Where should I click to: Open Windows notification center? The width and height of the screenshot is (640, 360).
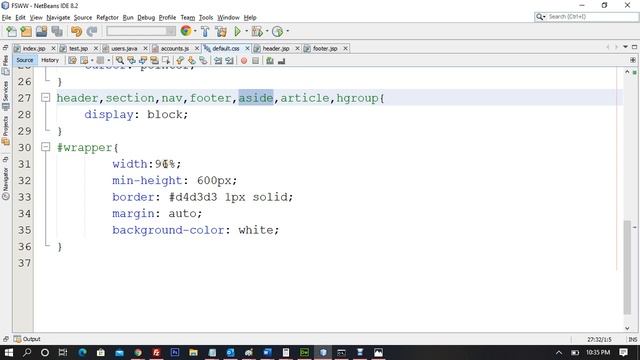click(623, 352)
